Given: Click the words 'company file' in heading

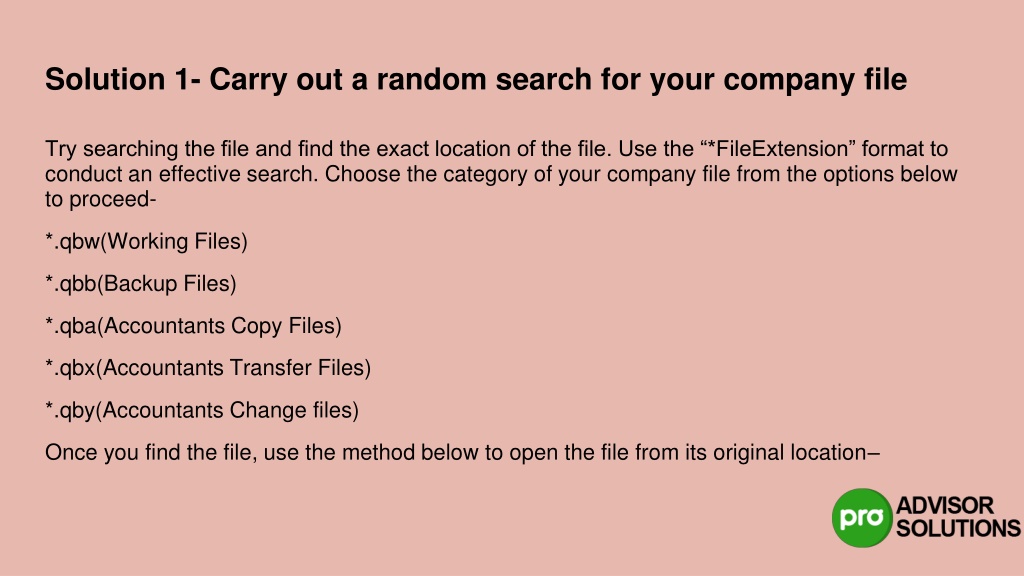Looking at the screenshot, I should pos(815,80).
